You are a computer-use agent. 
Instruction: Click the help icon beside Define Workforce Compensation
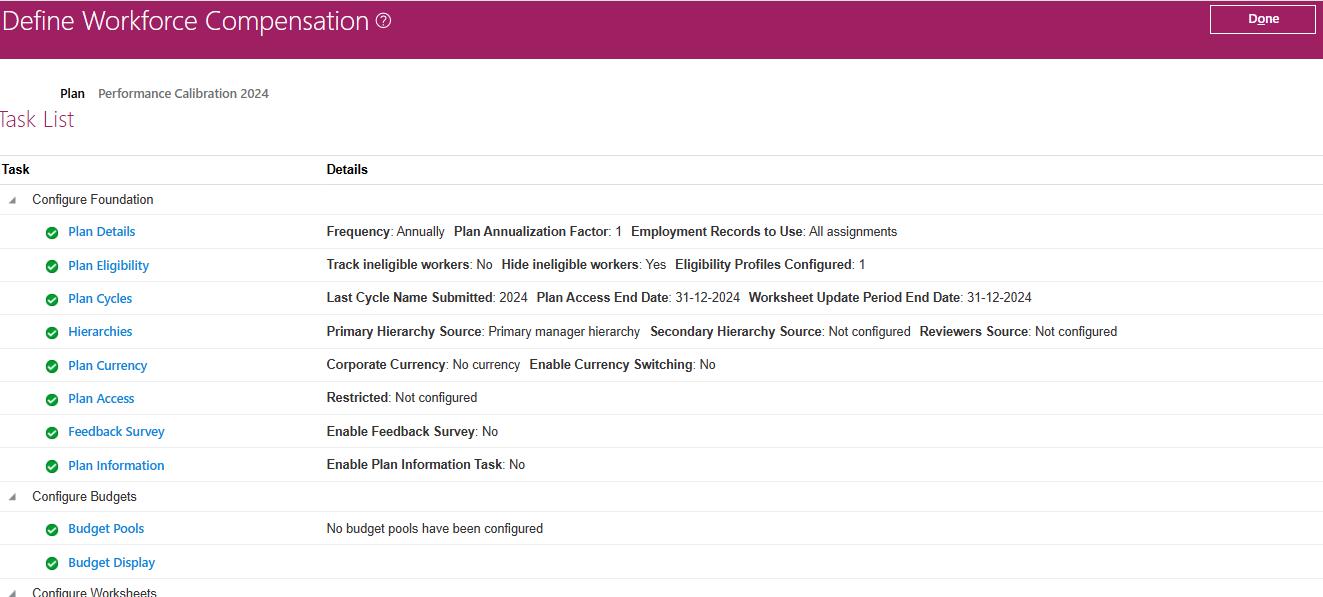click(383, 21)
